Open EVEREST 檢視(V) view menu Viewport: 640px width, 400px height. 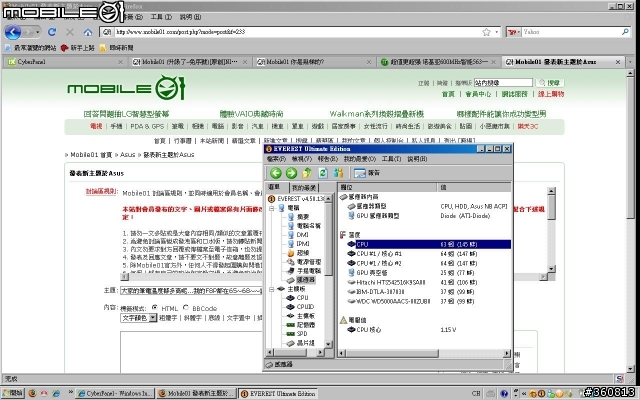pyautogui.click(x=302, y=159)
